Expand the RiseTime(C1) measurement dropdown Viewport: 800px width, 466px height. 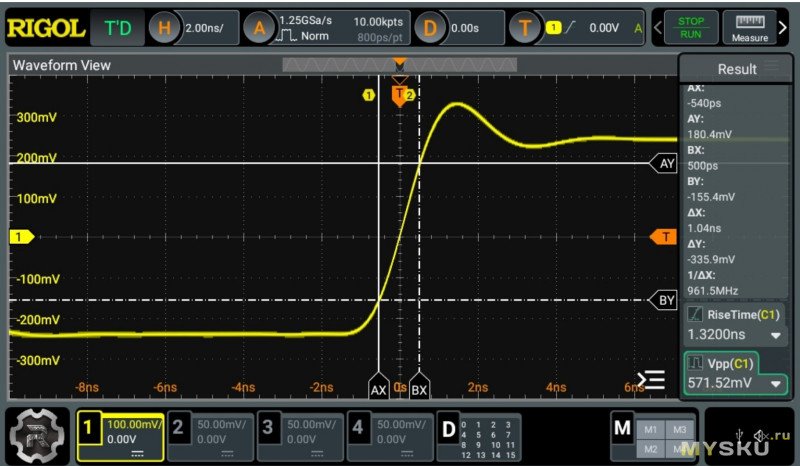[776, 336]
